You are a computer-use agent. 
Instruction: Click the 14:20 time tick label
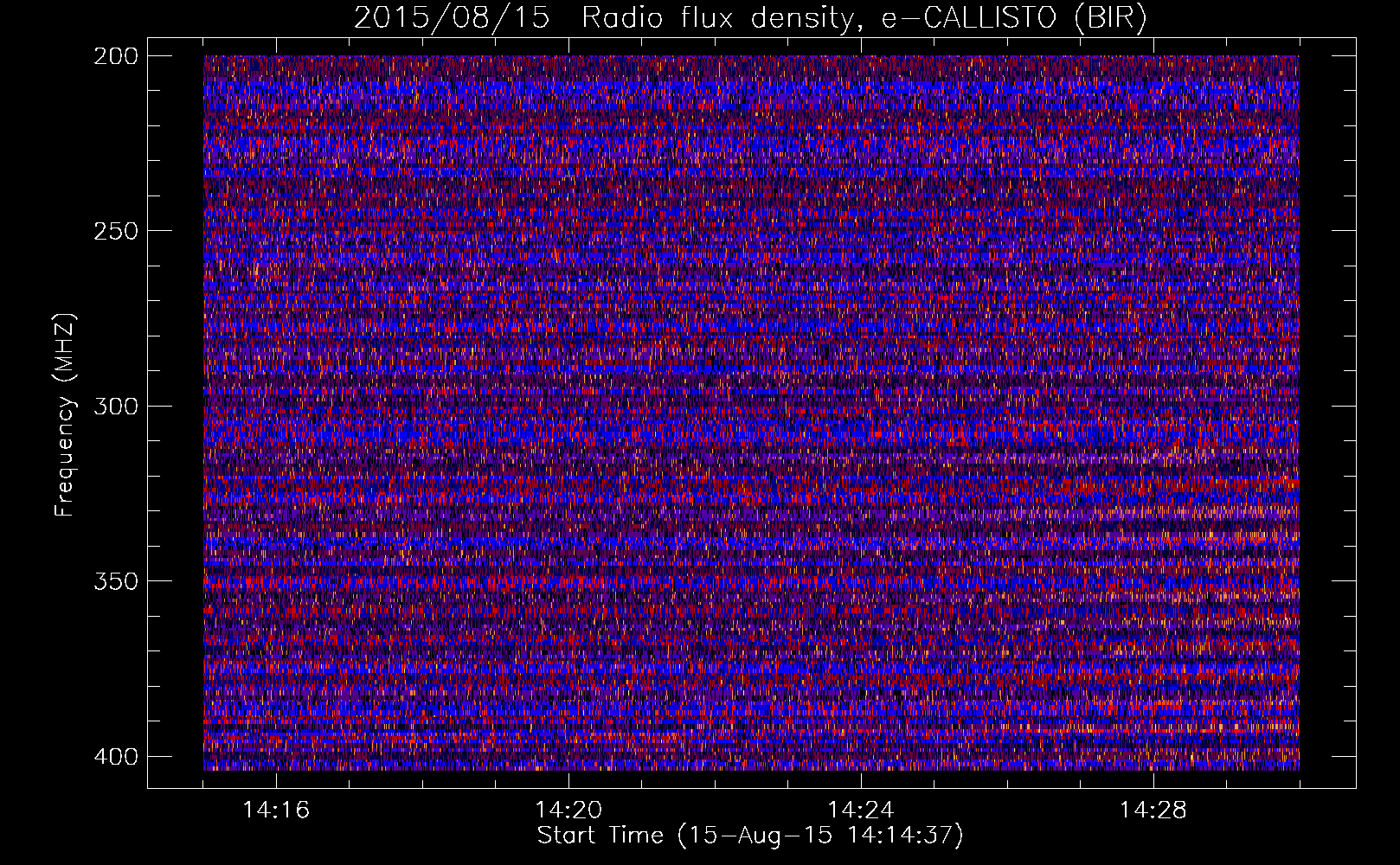tap(568, 811)
